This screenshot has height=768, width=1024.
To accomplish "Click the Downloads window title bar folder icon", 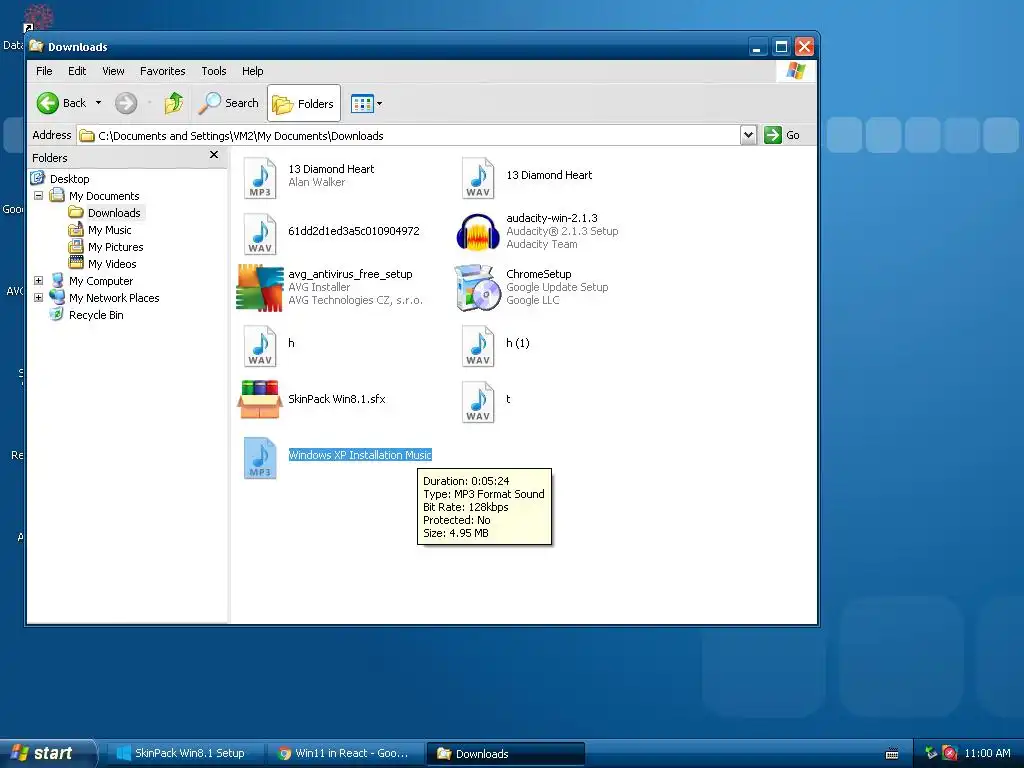I will tap(36, 46).
